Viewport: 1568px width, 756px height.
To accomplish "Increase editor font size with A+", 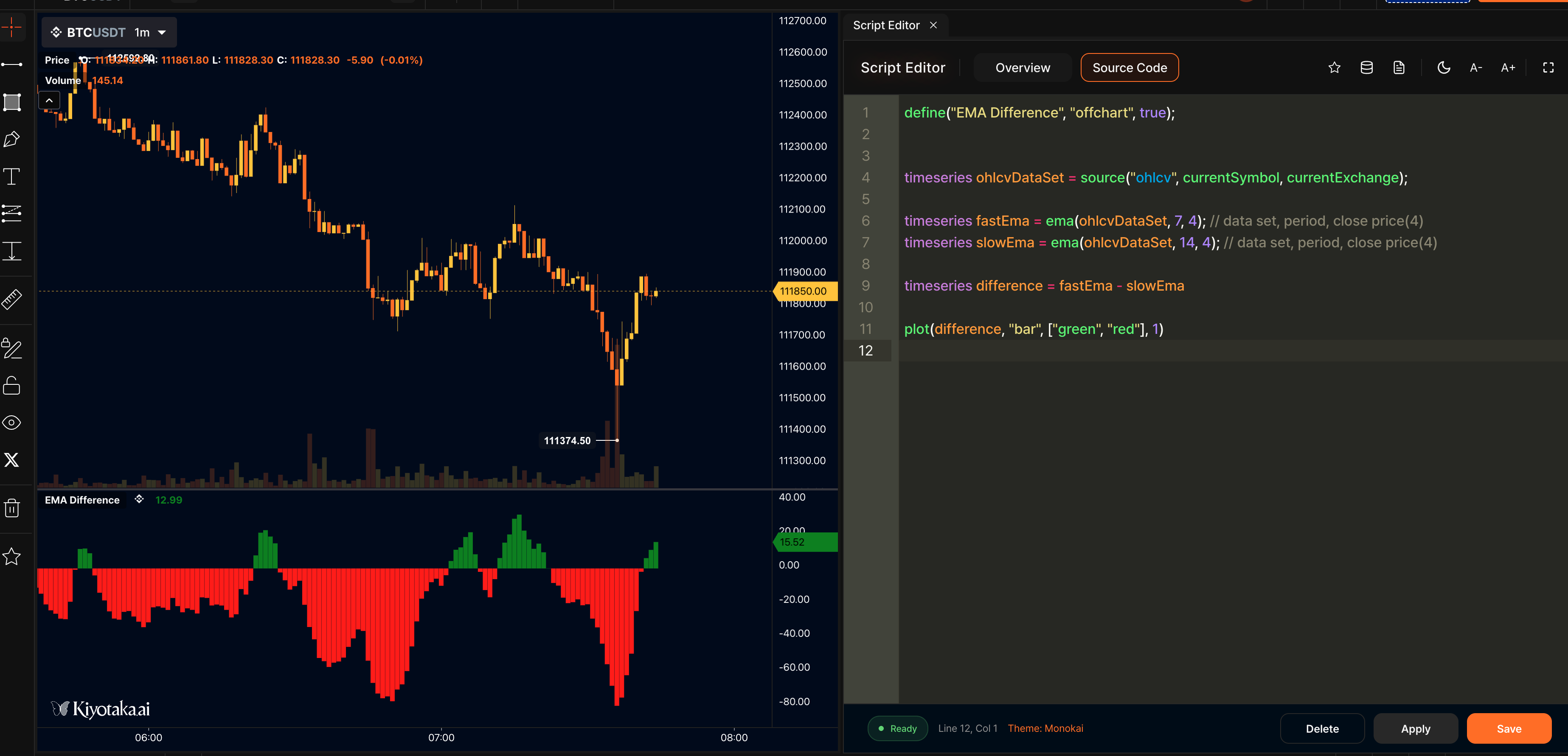I will coord(1508,67).
